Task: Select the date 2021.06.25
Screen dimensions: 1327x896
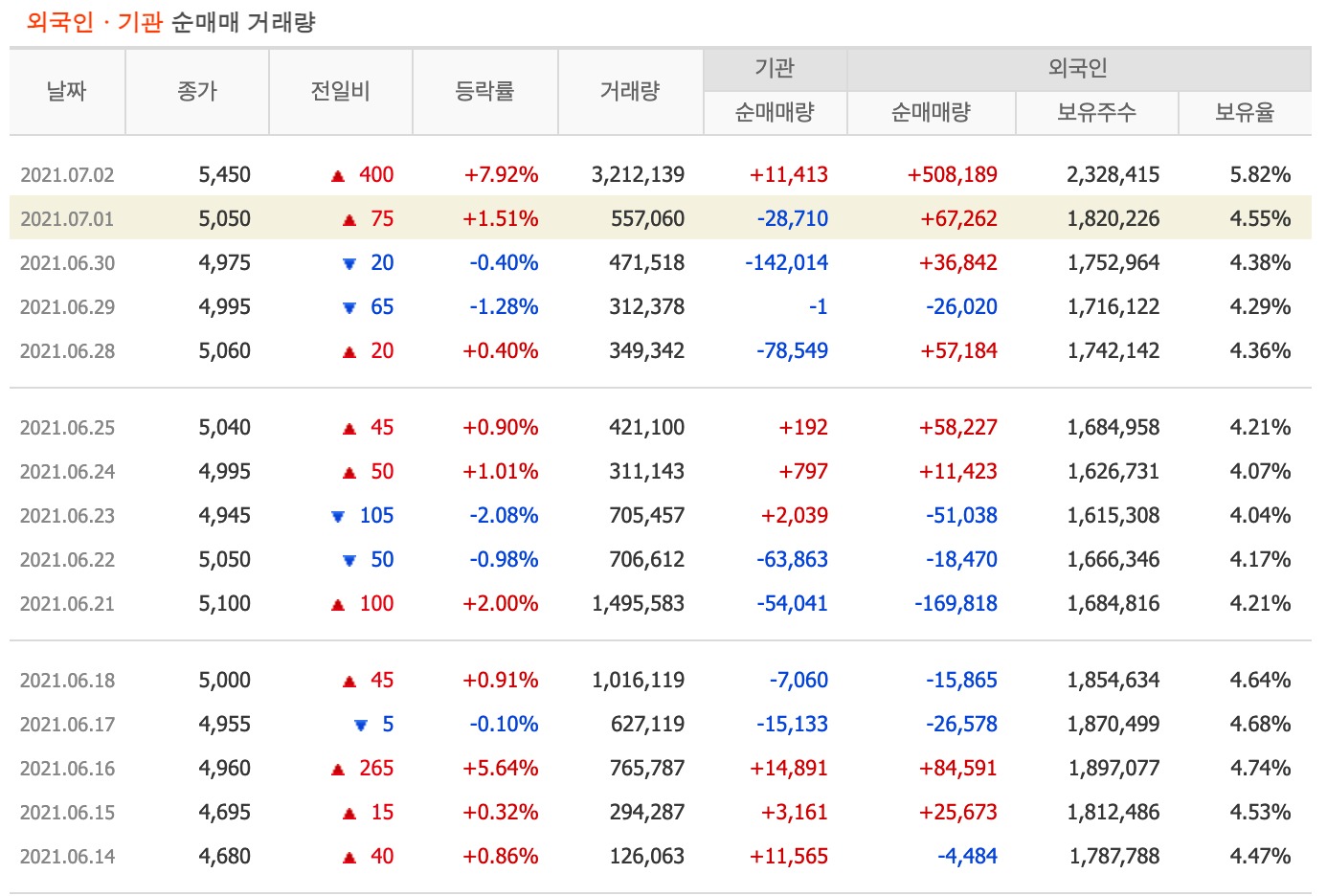Action: pyautogui.click(x=67, y=428)
